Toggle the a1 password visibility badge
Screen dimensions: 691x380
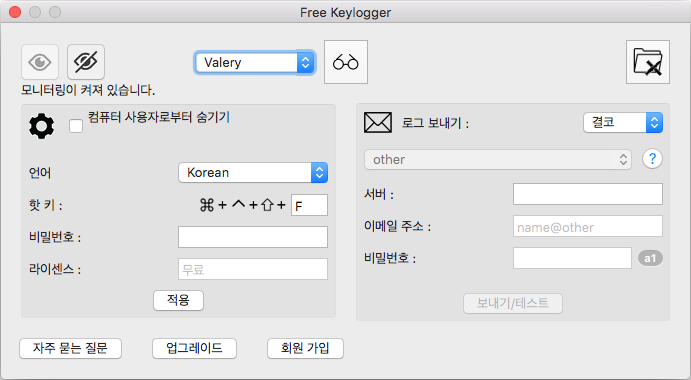[x=650, y=258]
